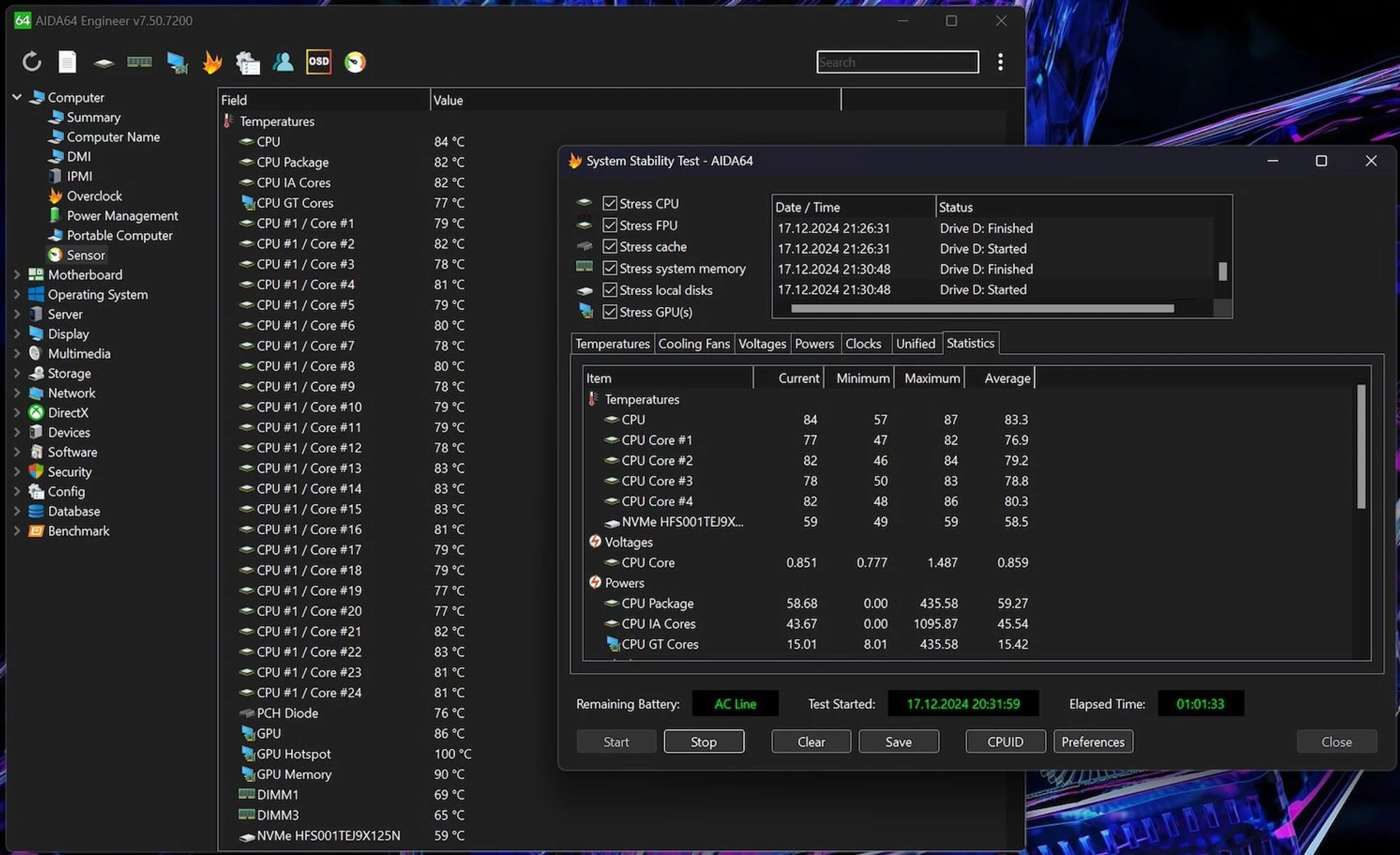The image size is (1400, 855).
Task: Focus the Search input field
Action: tap(897, 62)
